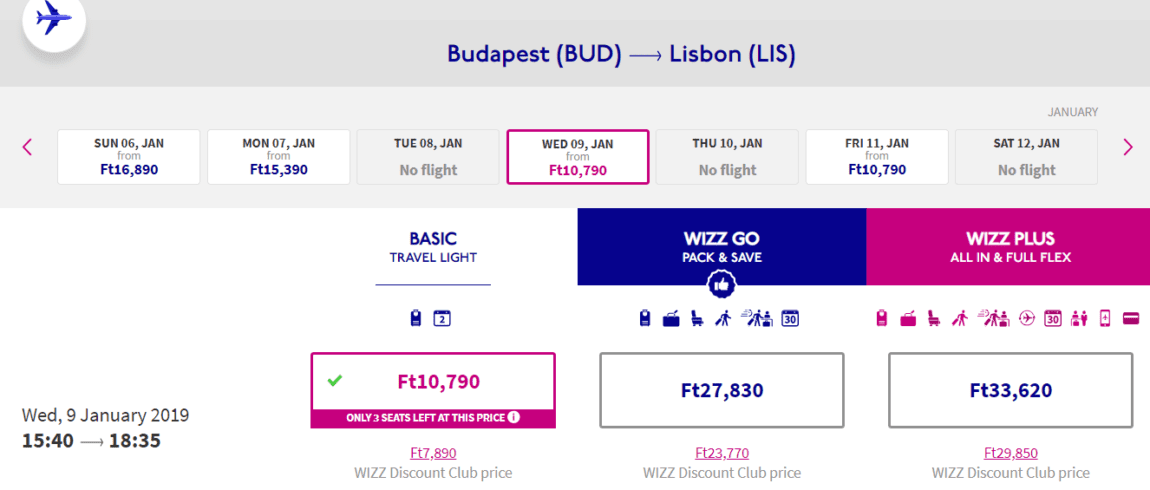Pick the MON 07, JAN Ft15,390 date
Viewport: 1150px width, 490px height.
279,157
